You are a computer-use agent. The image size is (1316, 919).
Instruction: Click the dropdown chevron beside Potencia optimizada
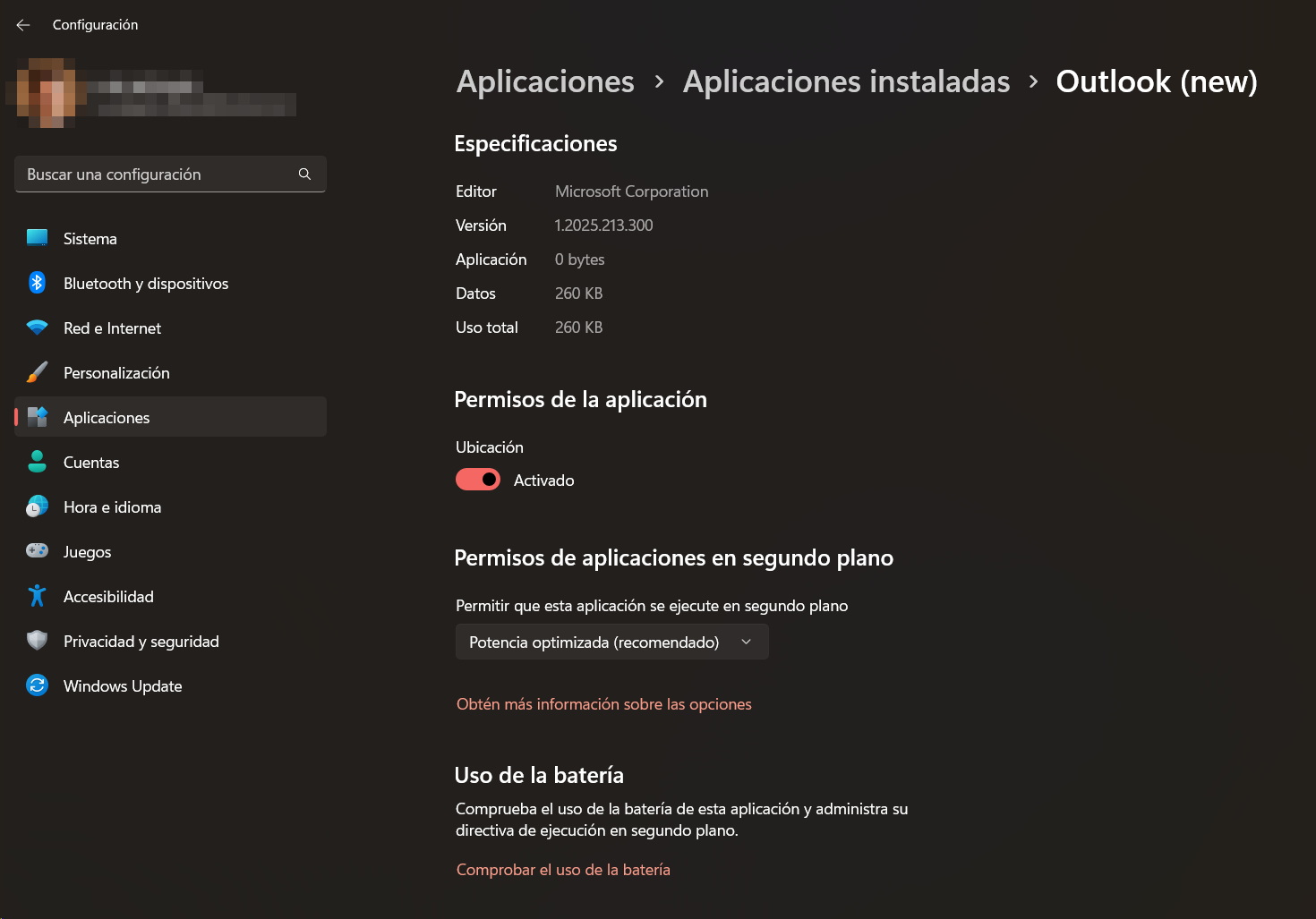[746, 642]
